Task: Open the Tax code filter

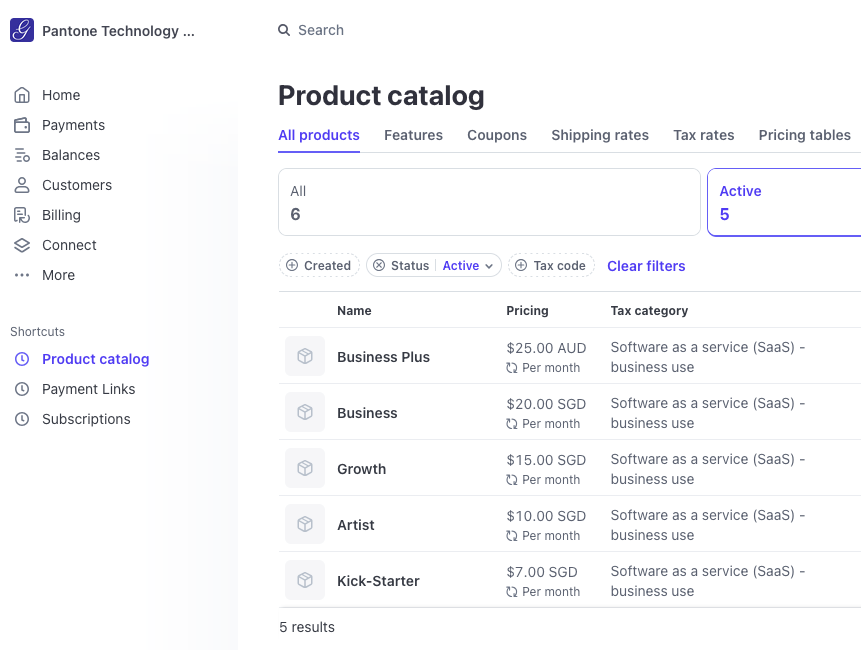Action: tap(550, 265)
